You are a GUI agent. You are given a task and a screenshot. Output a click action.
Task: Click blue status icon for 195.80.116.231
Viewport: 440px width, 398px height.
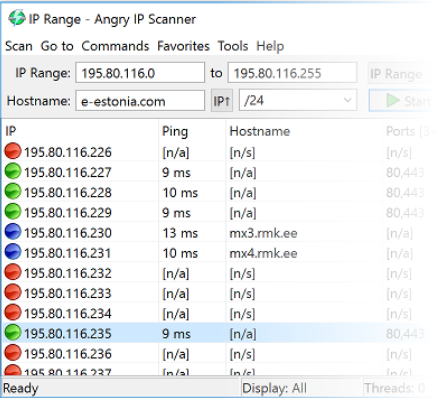pos(13,252)
